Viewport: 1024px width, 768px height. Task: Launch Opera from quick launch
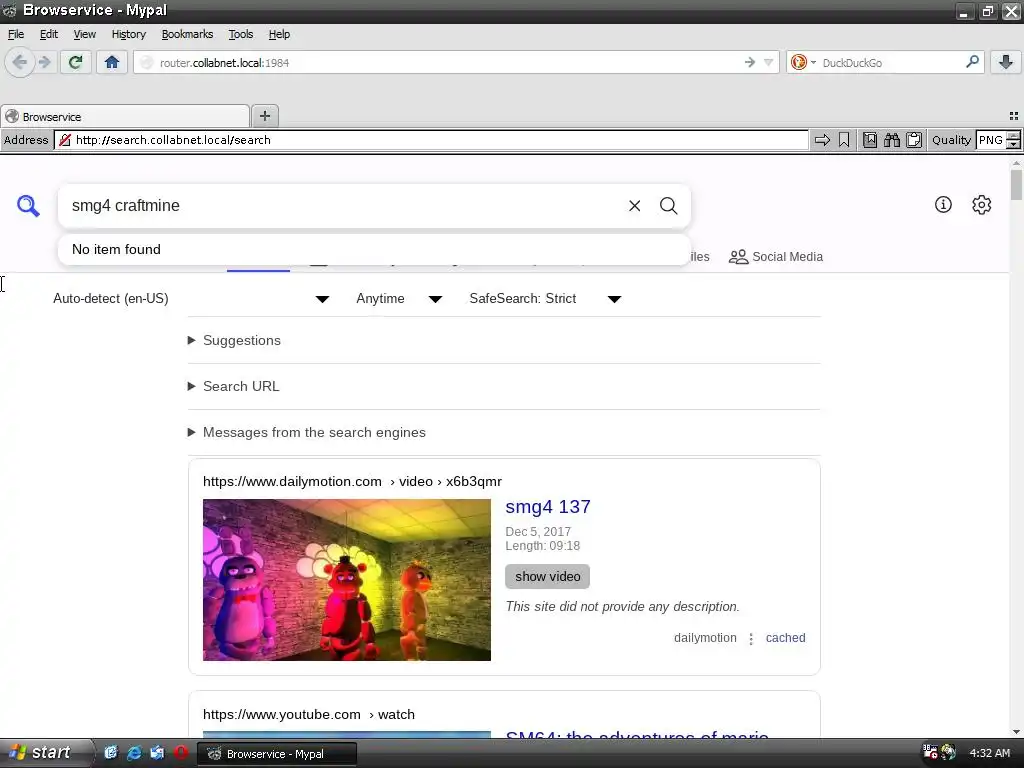pyautogui.click(x=181, y=753)
